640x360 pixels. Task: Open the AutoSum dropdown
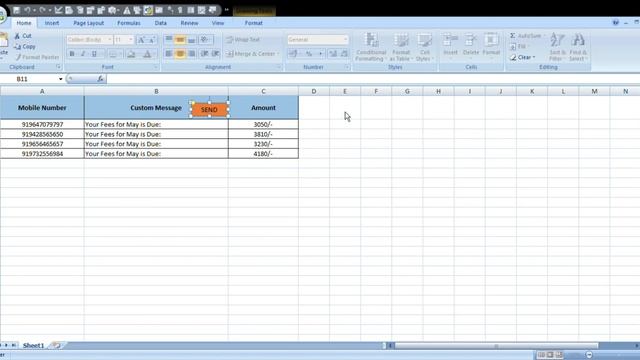click(544, 36)
